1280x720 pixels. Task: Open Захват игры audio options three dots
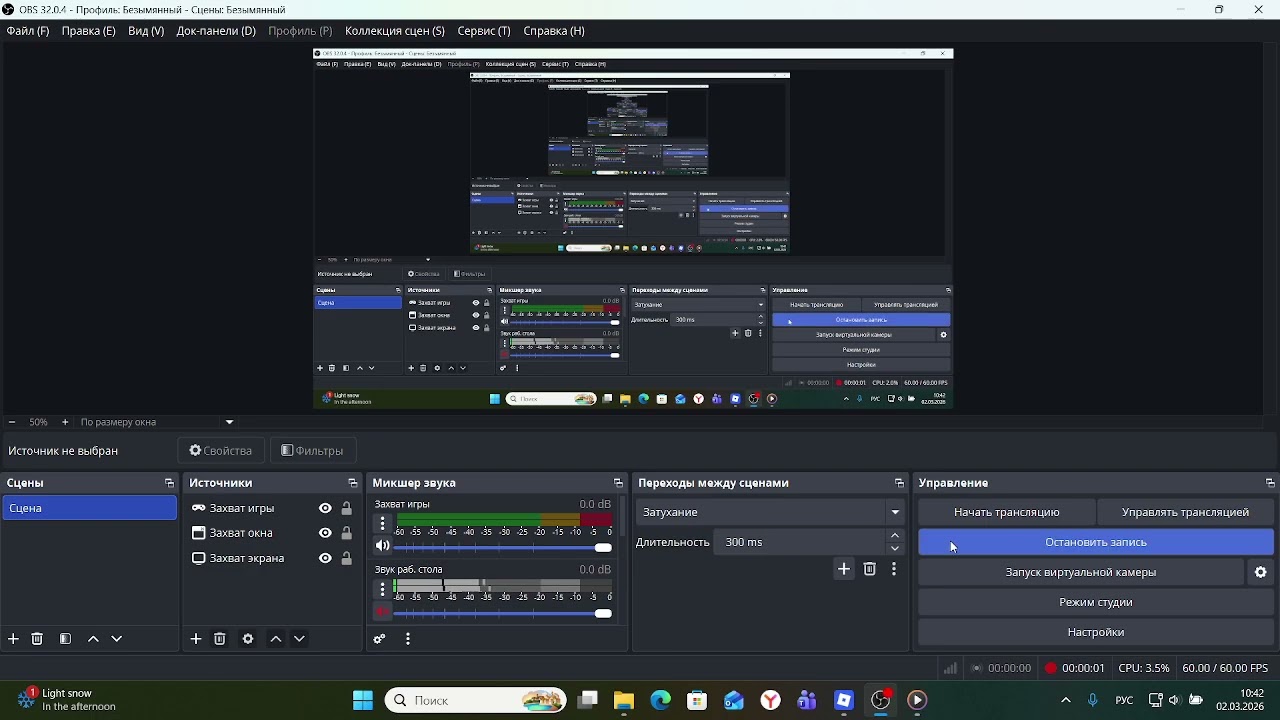coord(382,523)
